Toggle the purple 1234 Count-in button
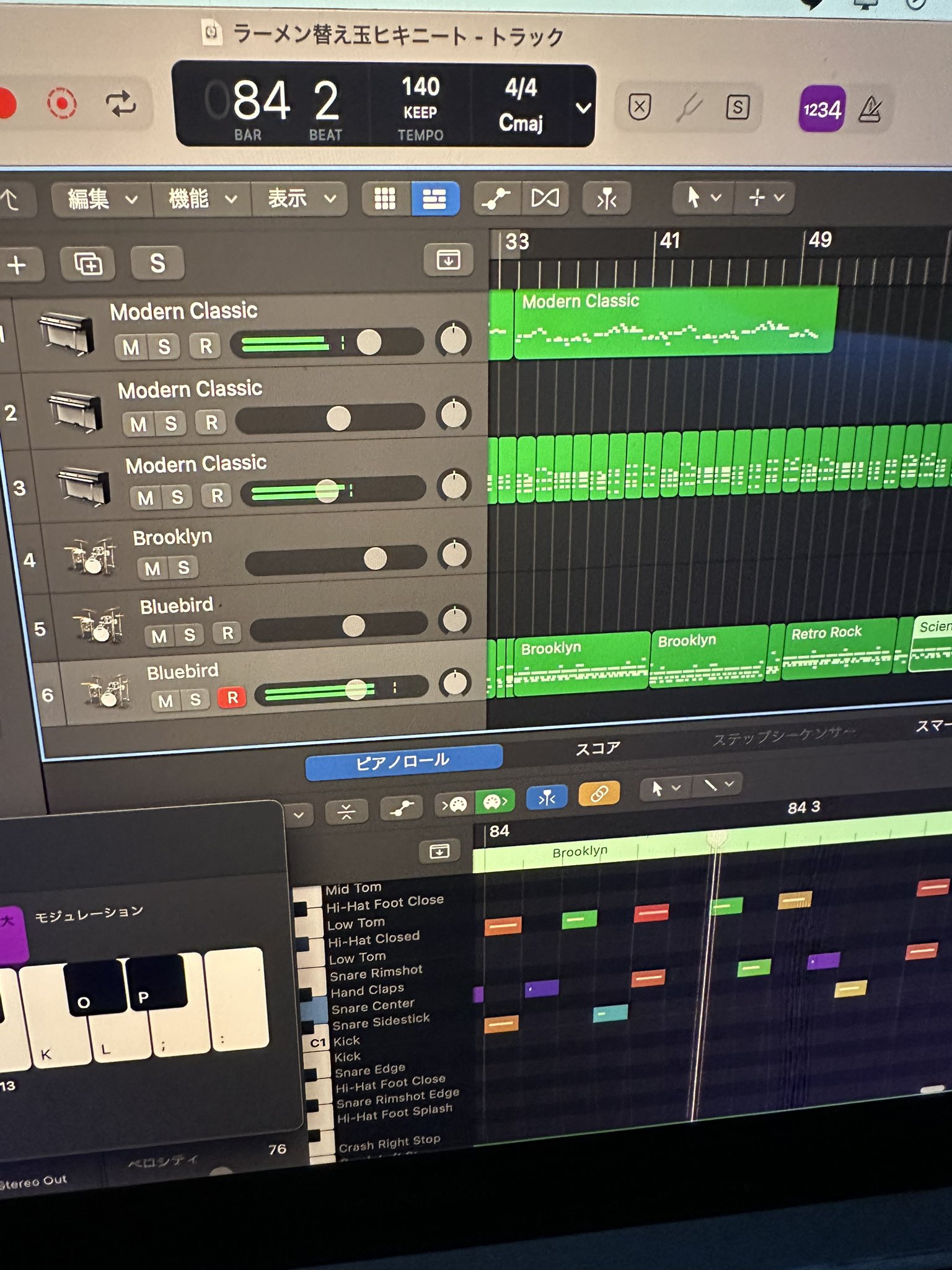Image resolution: width=952 pixels, height=1270 pixels. click(x=822, y=109)
